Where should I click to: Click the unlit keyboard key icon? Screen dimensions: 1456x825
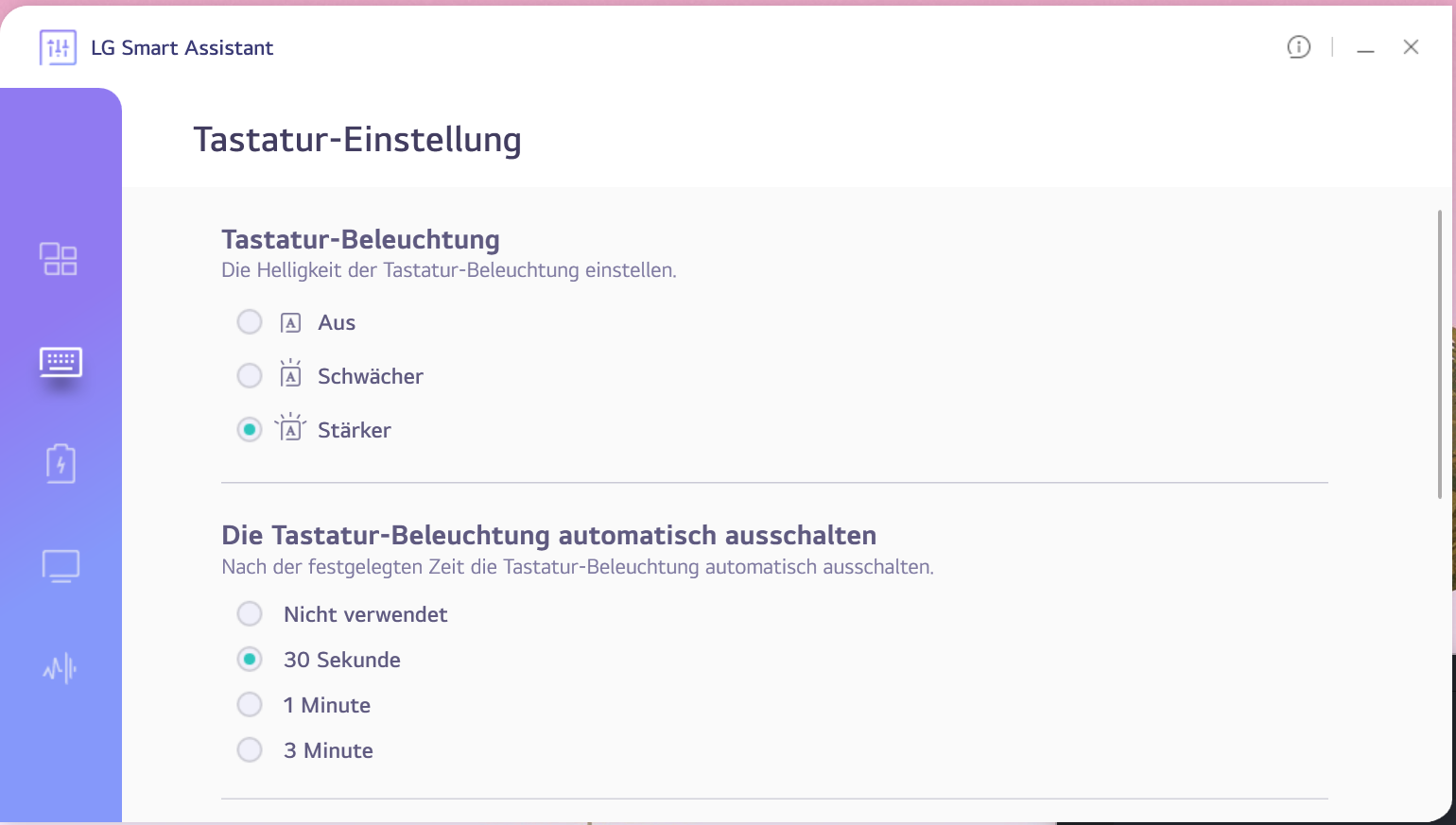coord(291,323)
